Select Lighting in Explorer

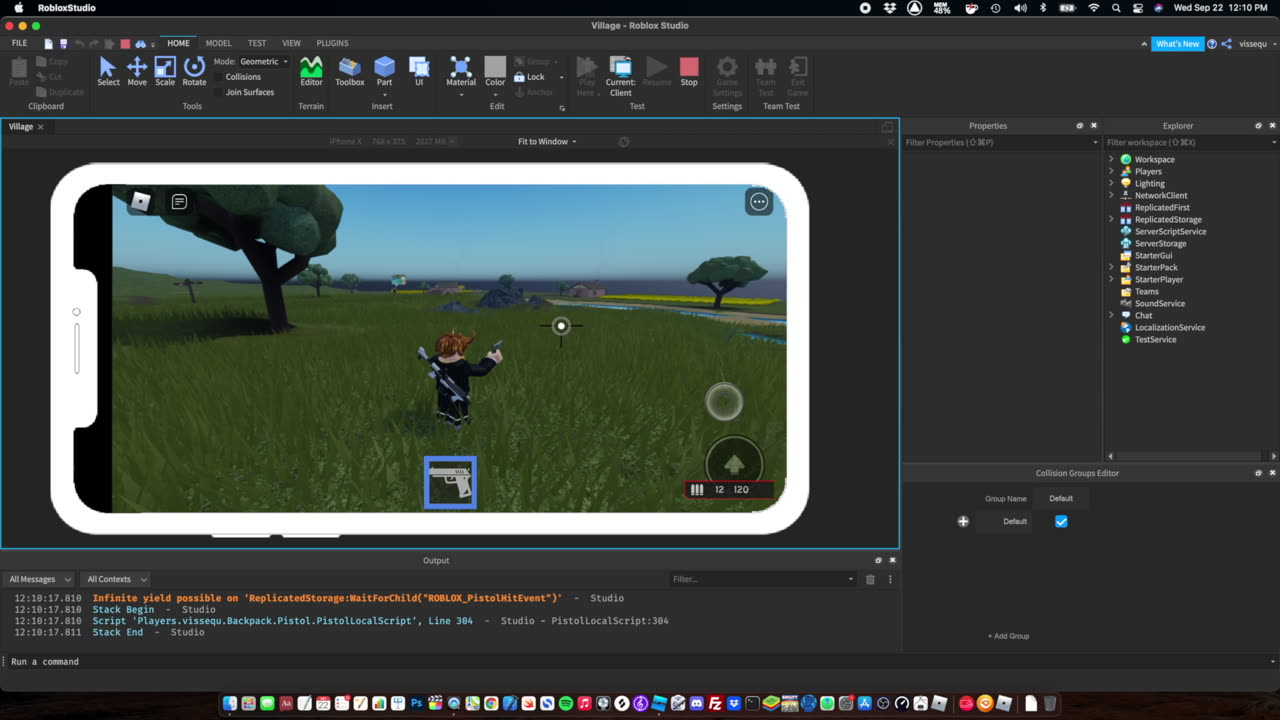point(1149,184)
